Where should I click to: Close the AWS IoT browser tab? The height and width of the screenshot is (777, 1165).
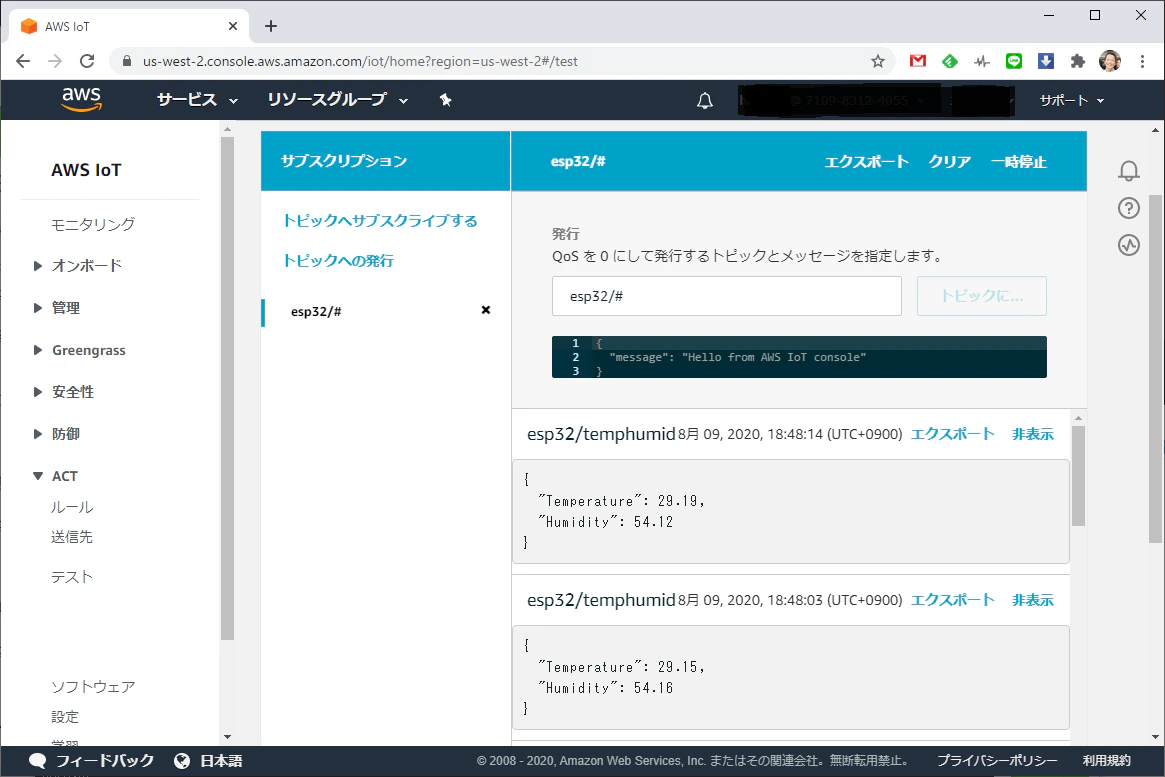click(233, 26)
